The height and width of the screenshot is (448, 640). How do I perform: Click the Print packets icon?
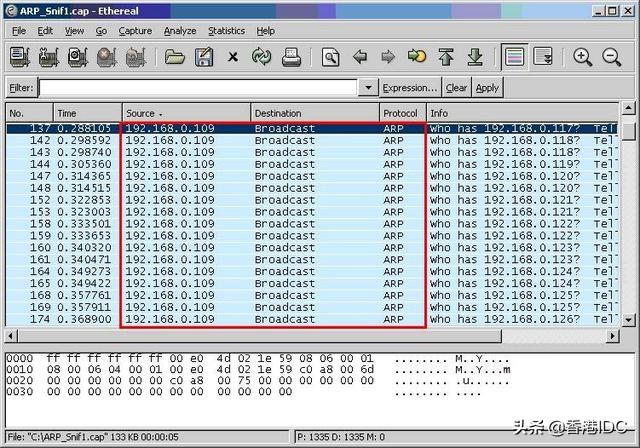[x=291, y=57]
